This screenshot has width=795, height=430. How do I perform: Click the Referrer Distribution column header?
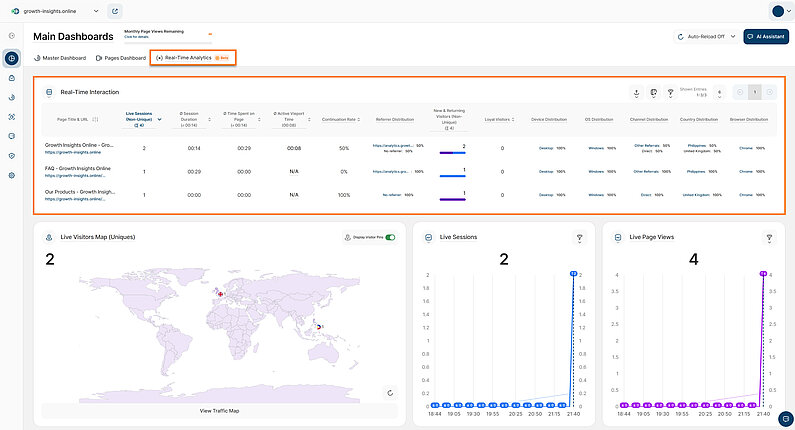tap(394, 120)
